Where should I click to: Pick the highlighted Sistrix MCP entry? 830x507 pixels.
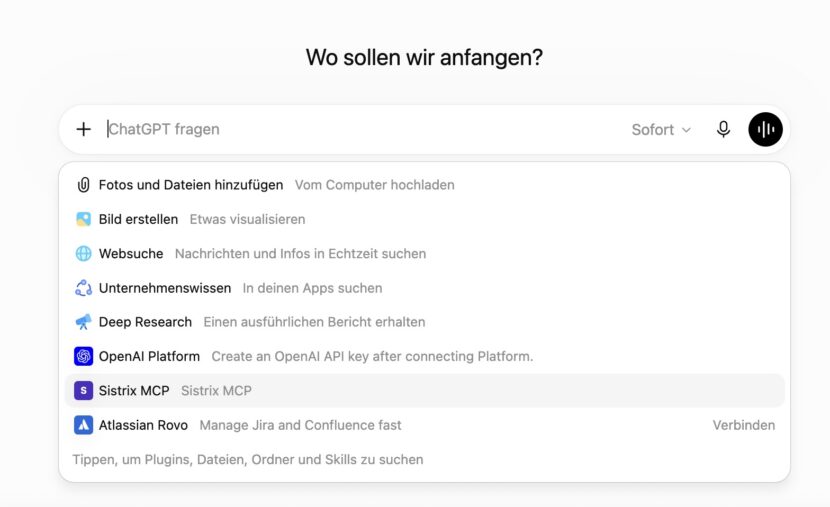pos(425,391)
